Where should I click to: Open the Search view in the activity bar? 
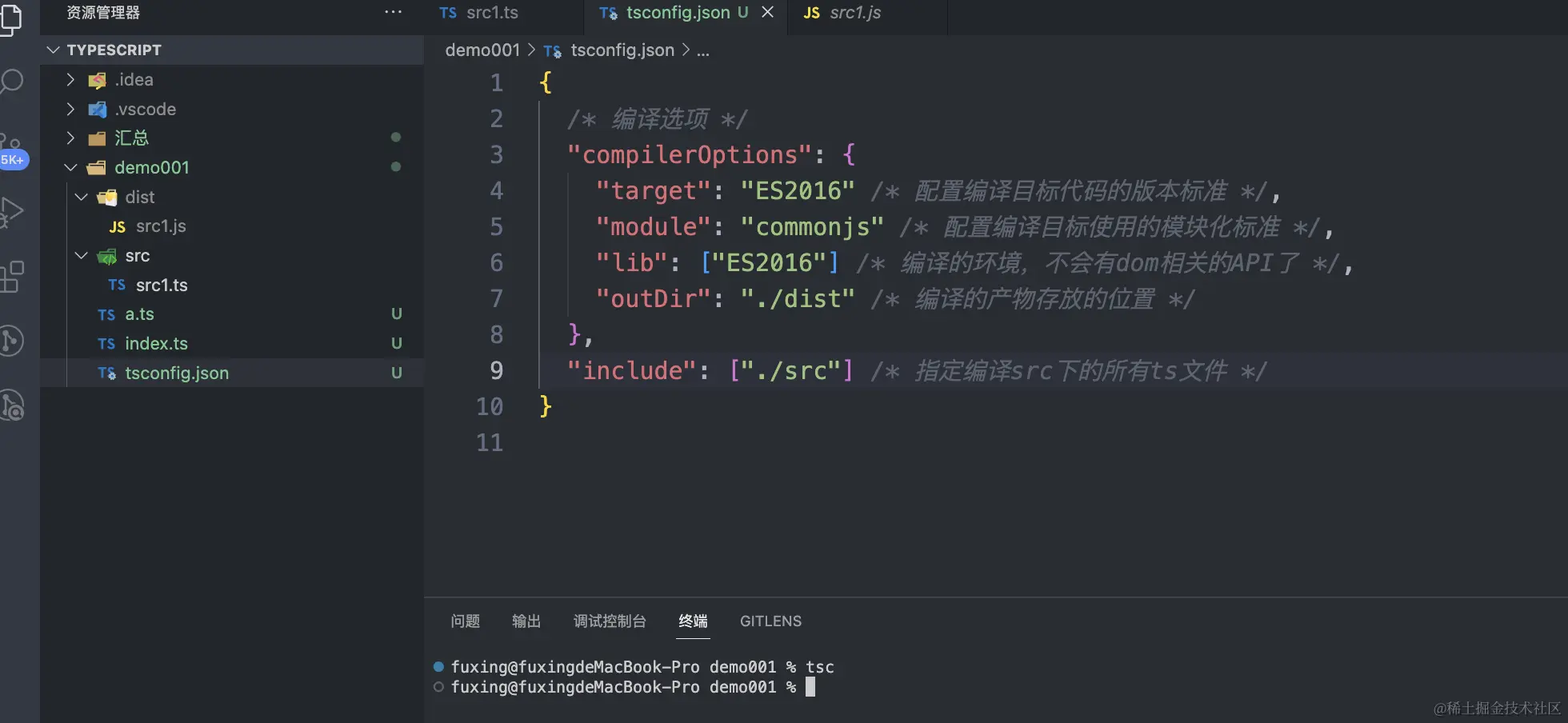pyautogui.click(x=11, y=82)
